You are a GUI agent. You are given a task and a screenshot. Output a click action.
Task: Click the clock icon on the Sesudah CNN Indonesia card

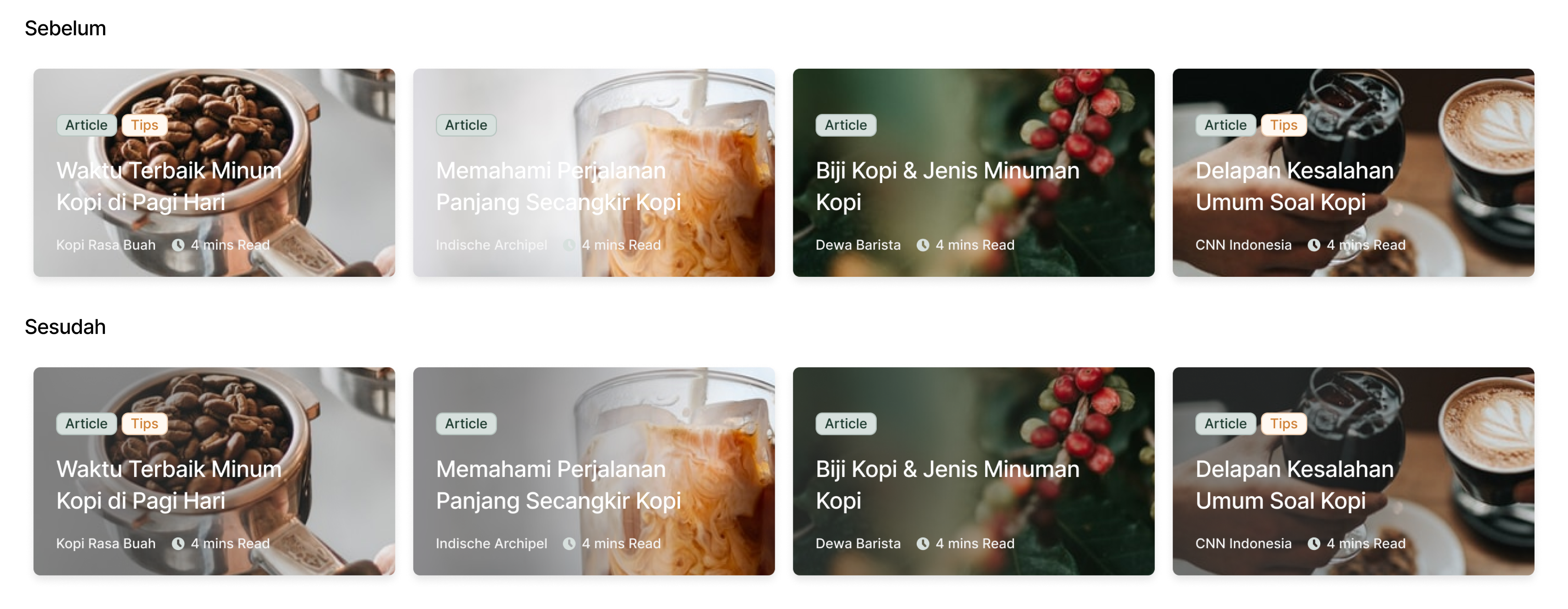1314,543
